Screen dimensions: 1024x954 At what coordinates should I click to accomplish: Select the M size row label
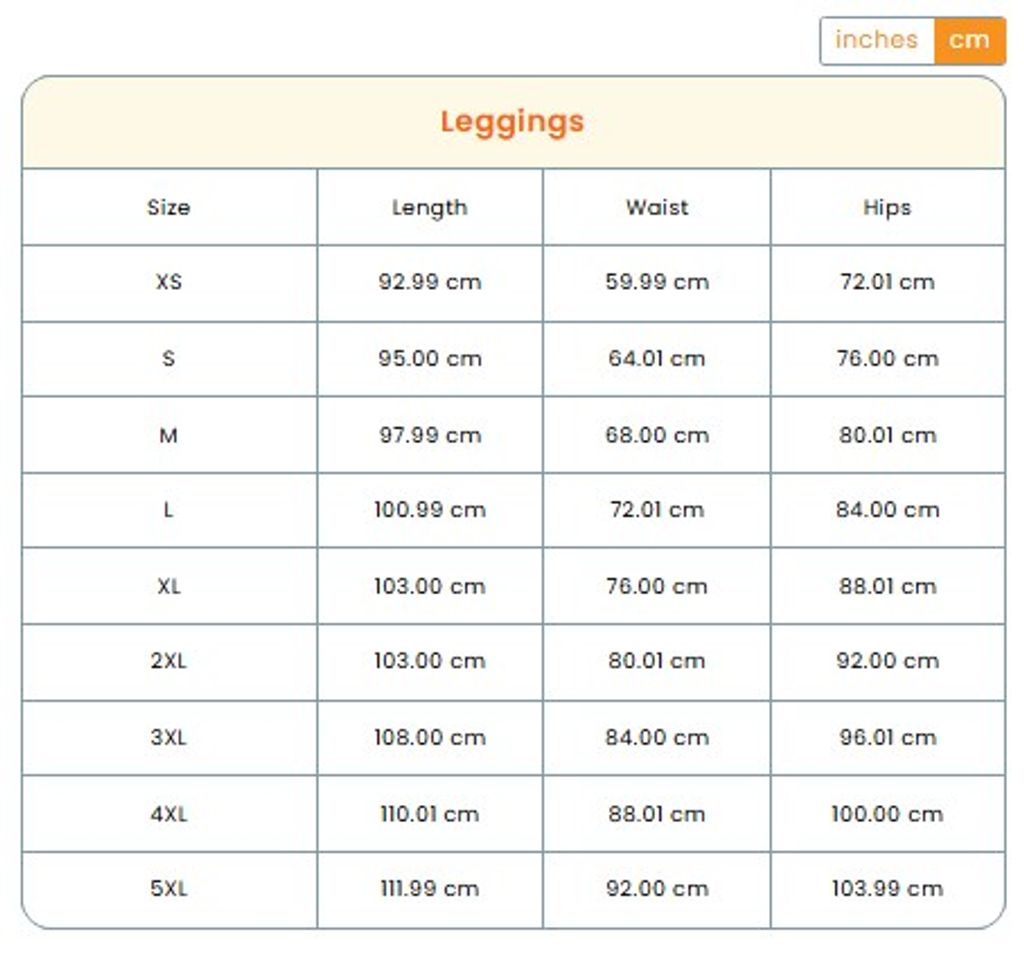pos(168,435)
